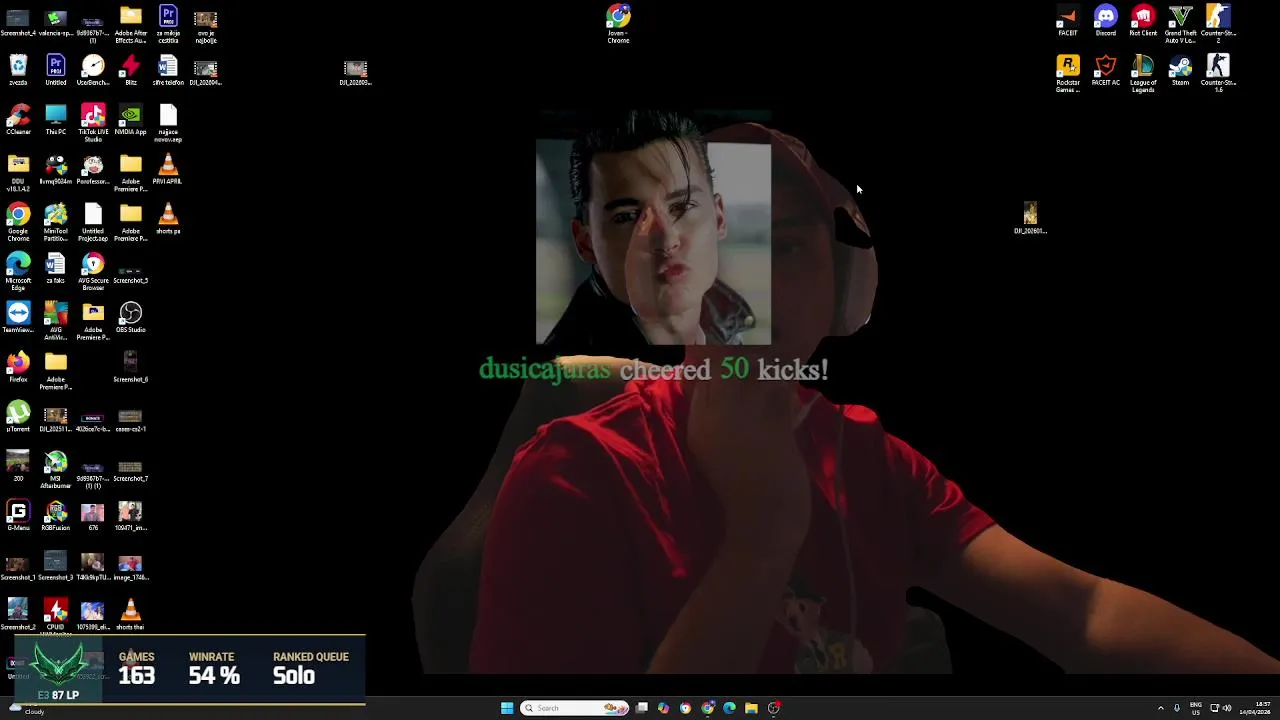Screen dimensions: 1280x720
Task: Open Steam desktop shortcut
Action: click(1180, 70)
